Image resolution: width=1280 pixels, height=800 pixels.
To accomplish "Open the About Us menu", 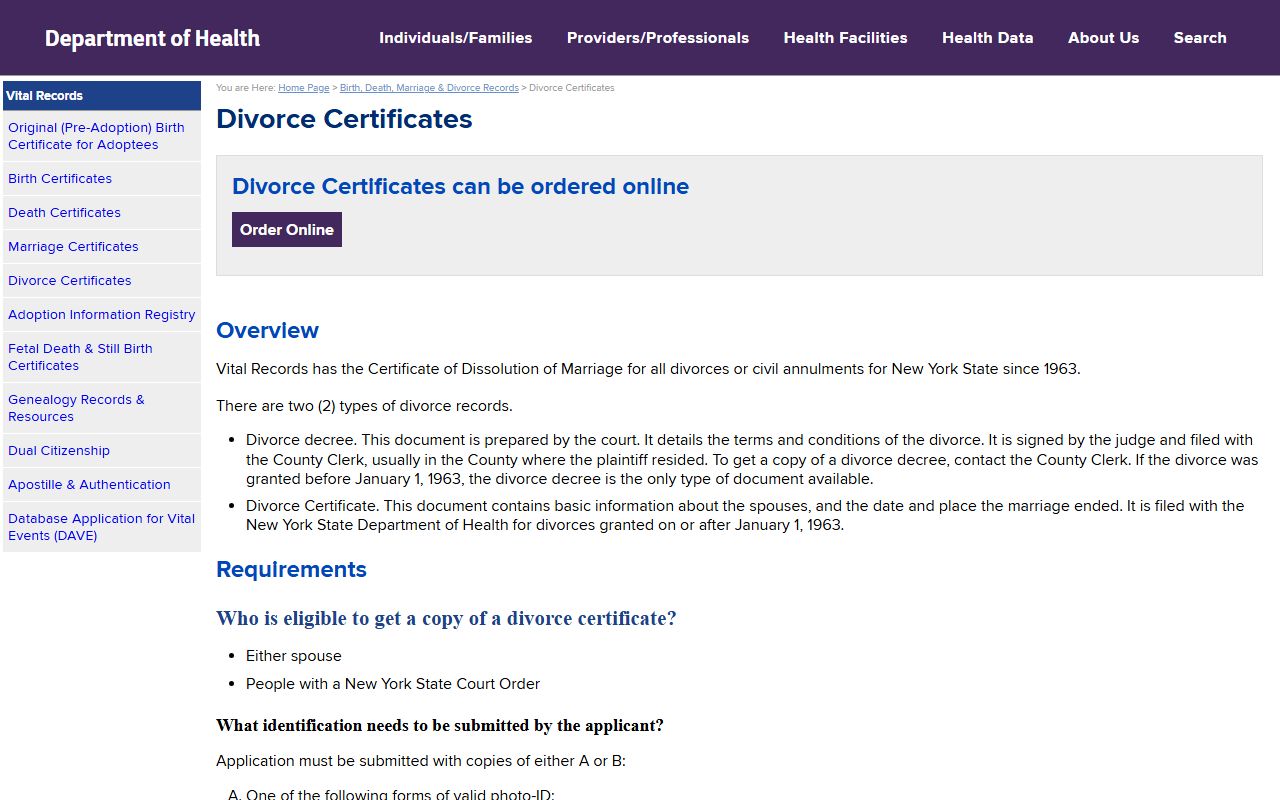I will click(1103, 38).
